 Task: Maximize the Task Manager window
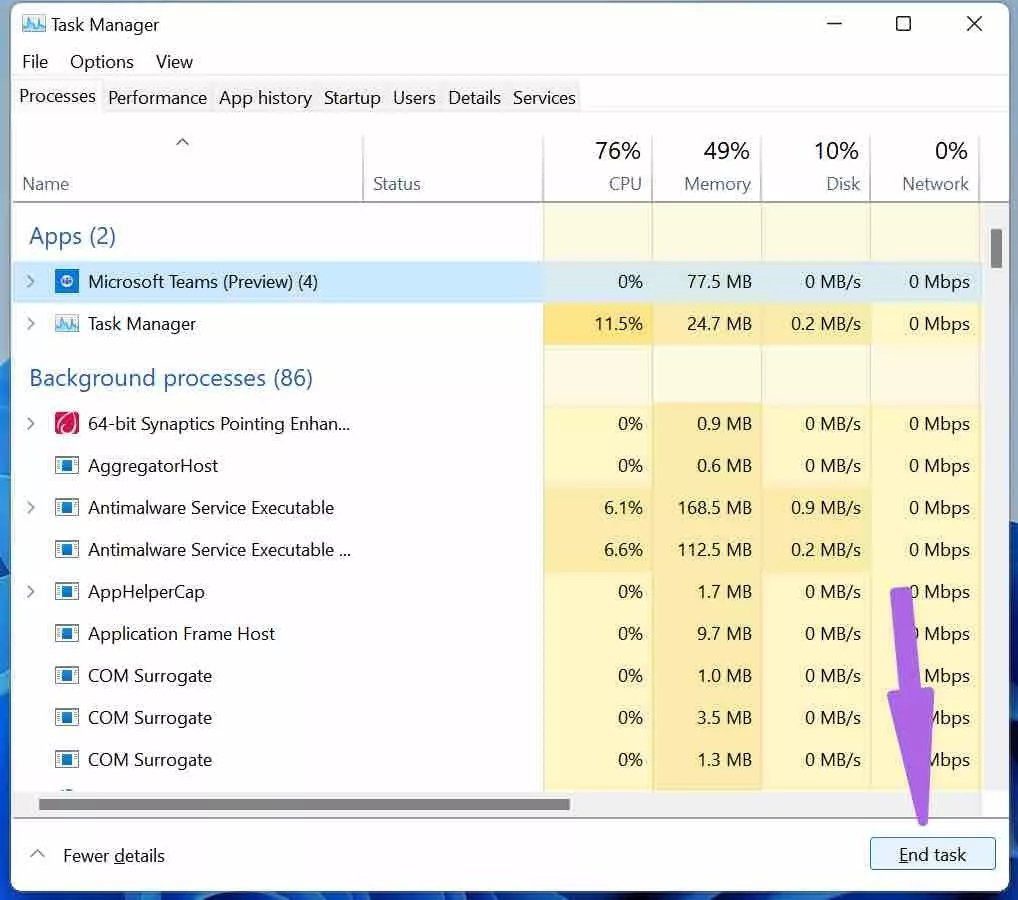[903, 24]
